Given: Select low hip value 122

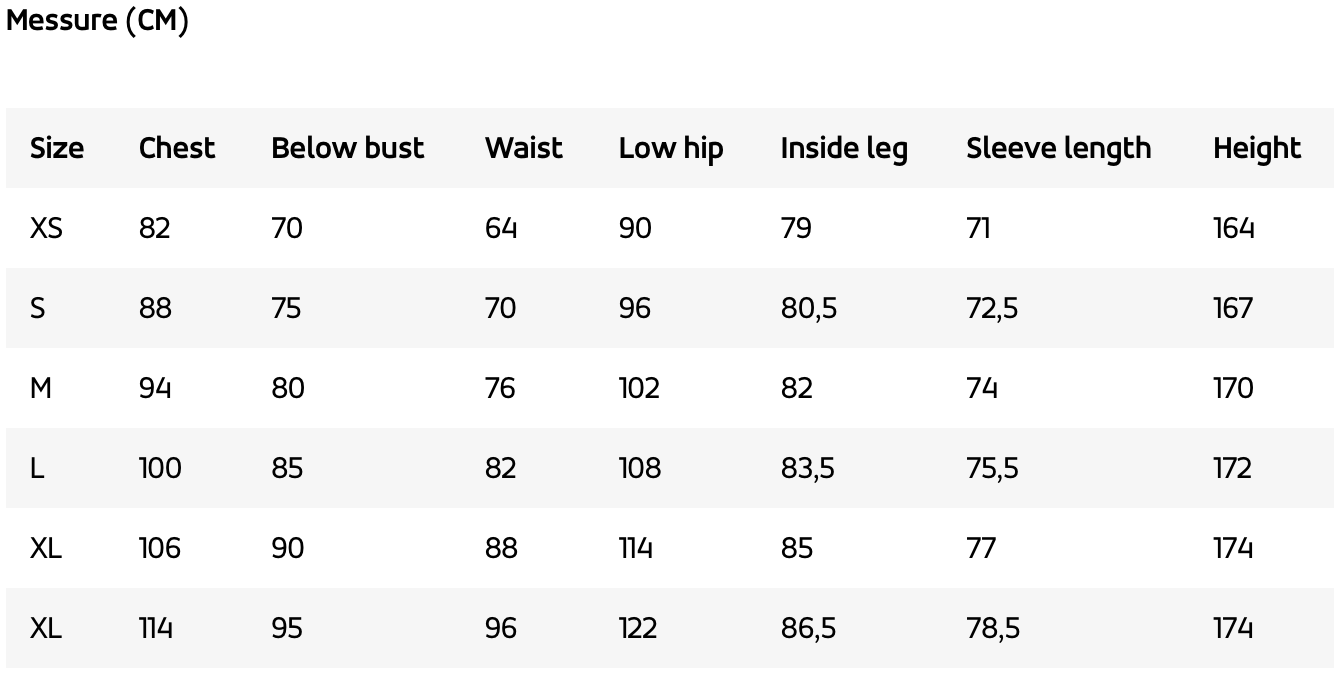Looking at the screenshot, I should [638, 628].
